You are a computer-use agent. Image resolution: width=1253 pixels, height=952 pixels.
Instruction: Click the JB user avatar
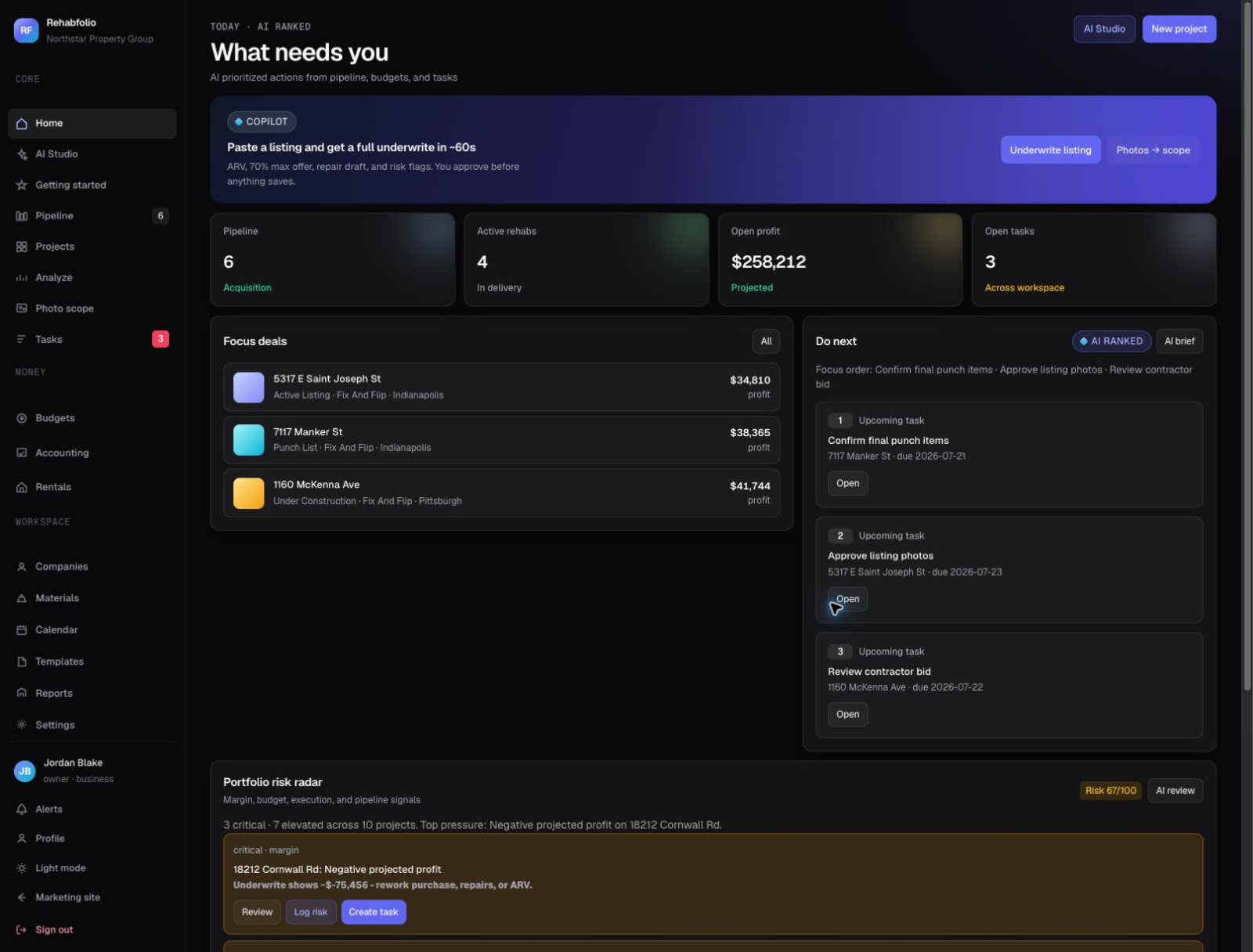25,771
